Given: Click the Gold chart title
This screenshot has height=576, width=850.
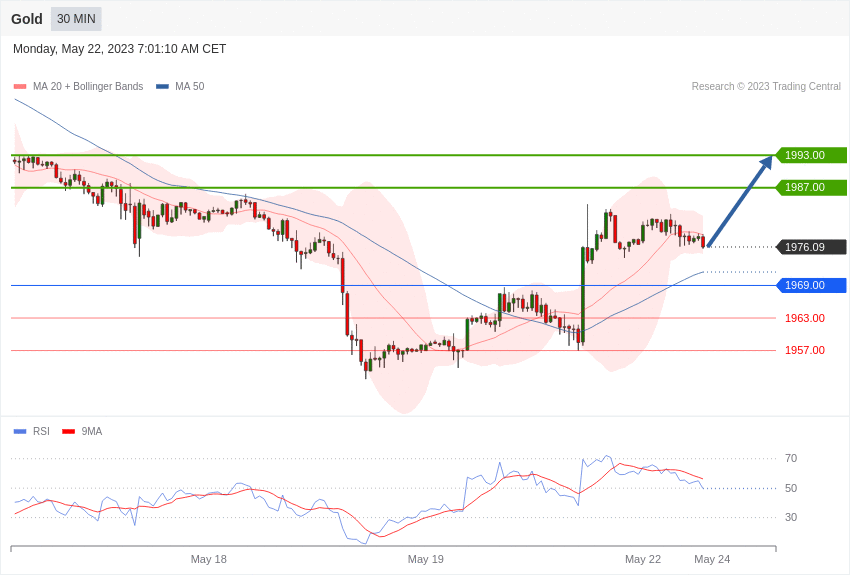Looking at the screenshot, I should tap(27, 19).
